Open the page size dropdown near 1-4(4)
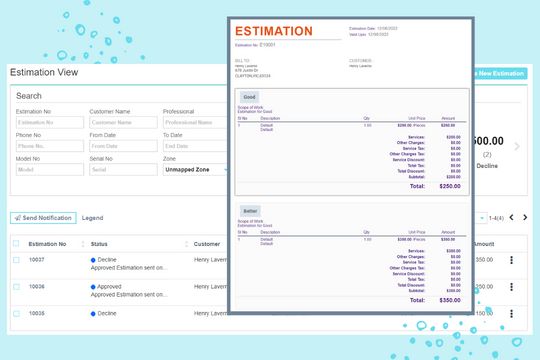Viewport: 540px width, 360px height. tap(482, 218)
